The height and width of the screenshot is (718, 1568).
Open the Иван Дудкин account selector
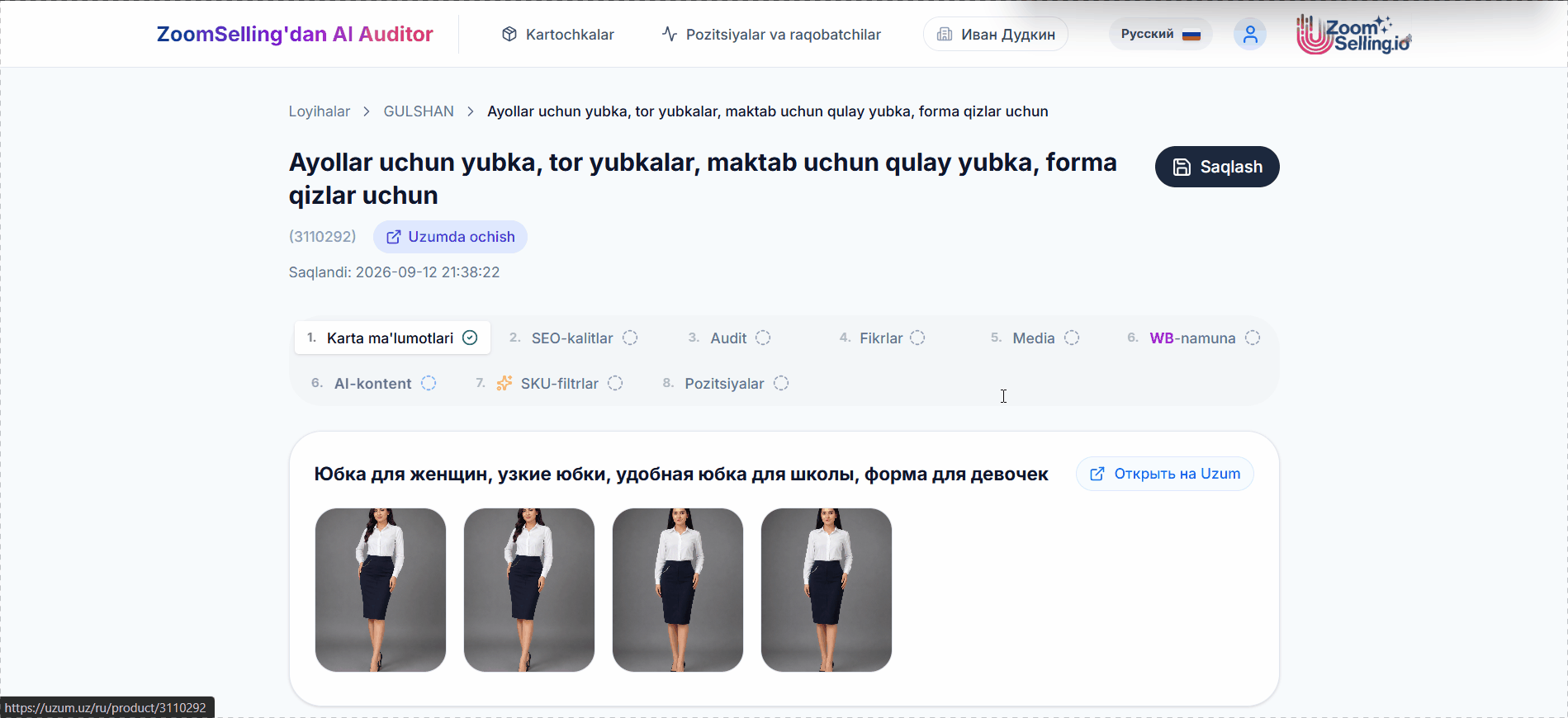tap(996, 34)
